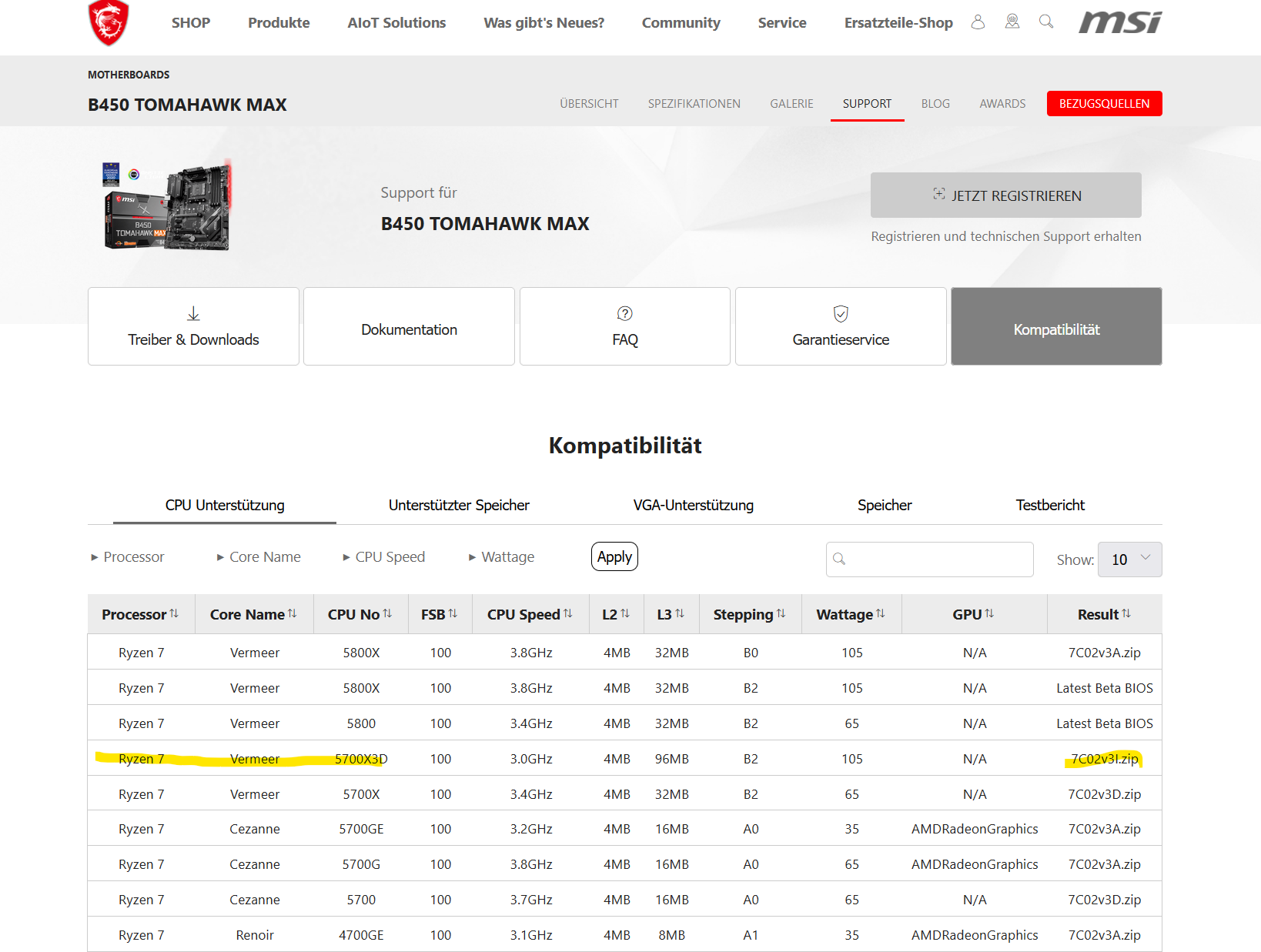This screenshot has width=1261, height=952.
Task: Open Was gibt's Neues? menu
Action: (544, 23)
